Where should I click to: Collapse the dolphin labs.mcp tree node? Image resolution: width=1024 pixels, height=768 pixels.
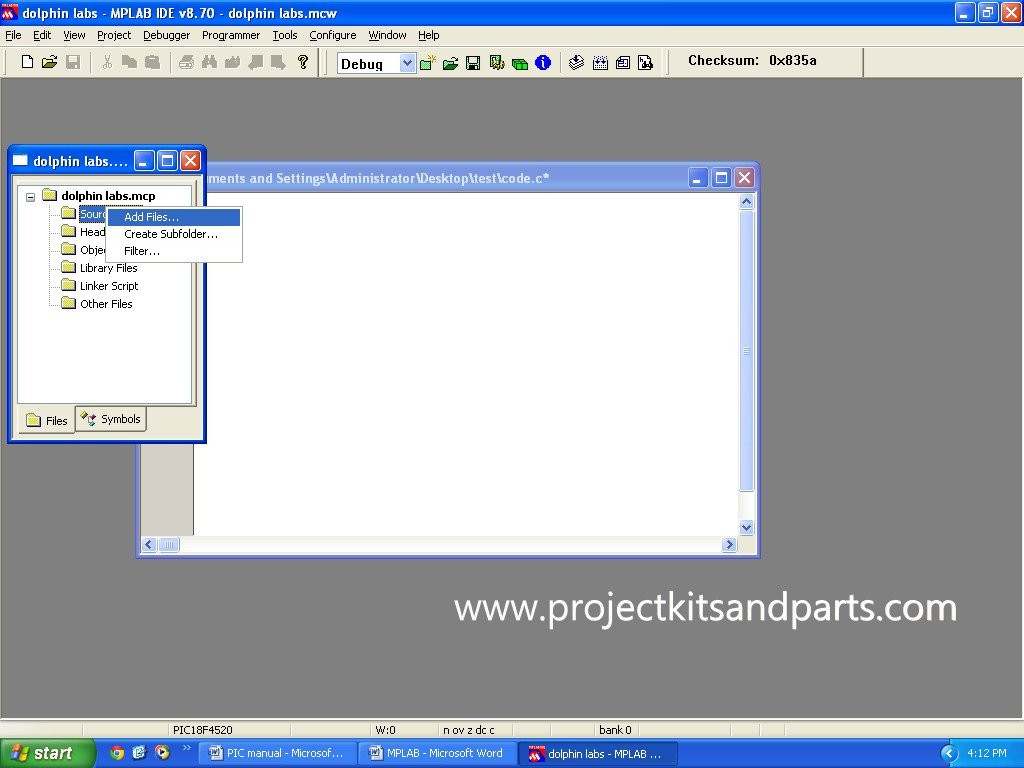coord(30,197)
